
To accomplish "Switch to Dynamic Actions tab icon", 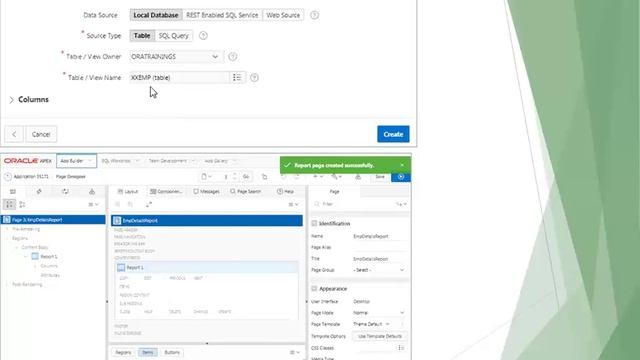I will pyautogui.click(x=39, y=191).
